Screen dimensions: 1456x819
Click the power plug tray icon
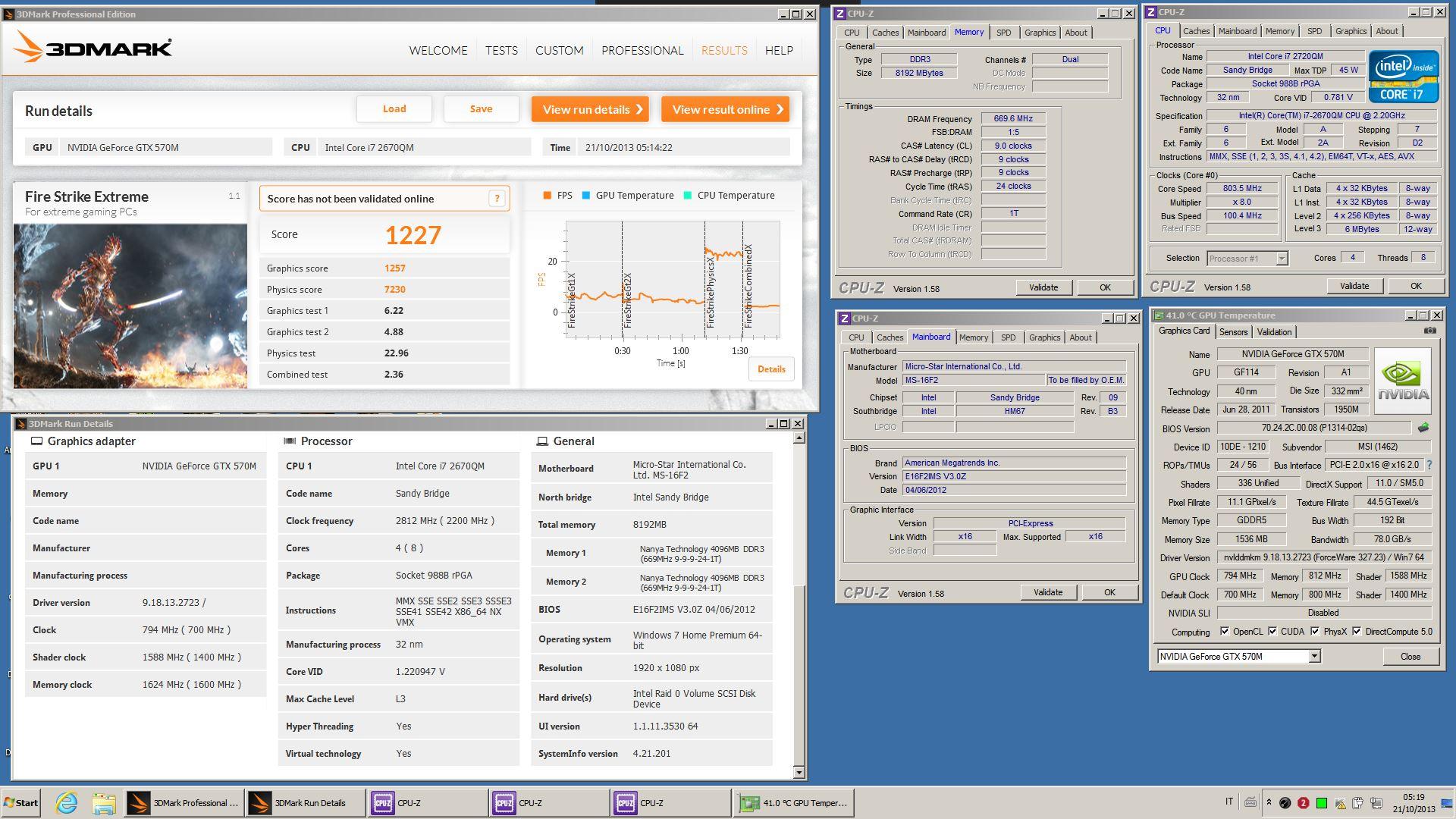coord(1358,803)
